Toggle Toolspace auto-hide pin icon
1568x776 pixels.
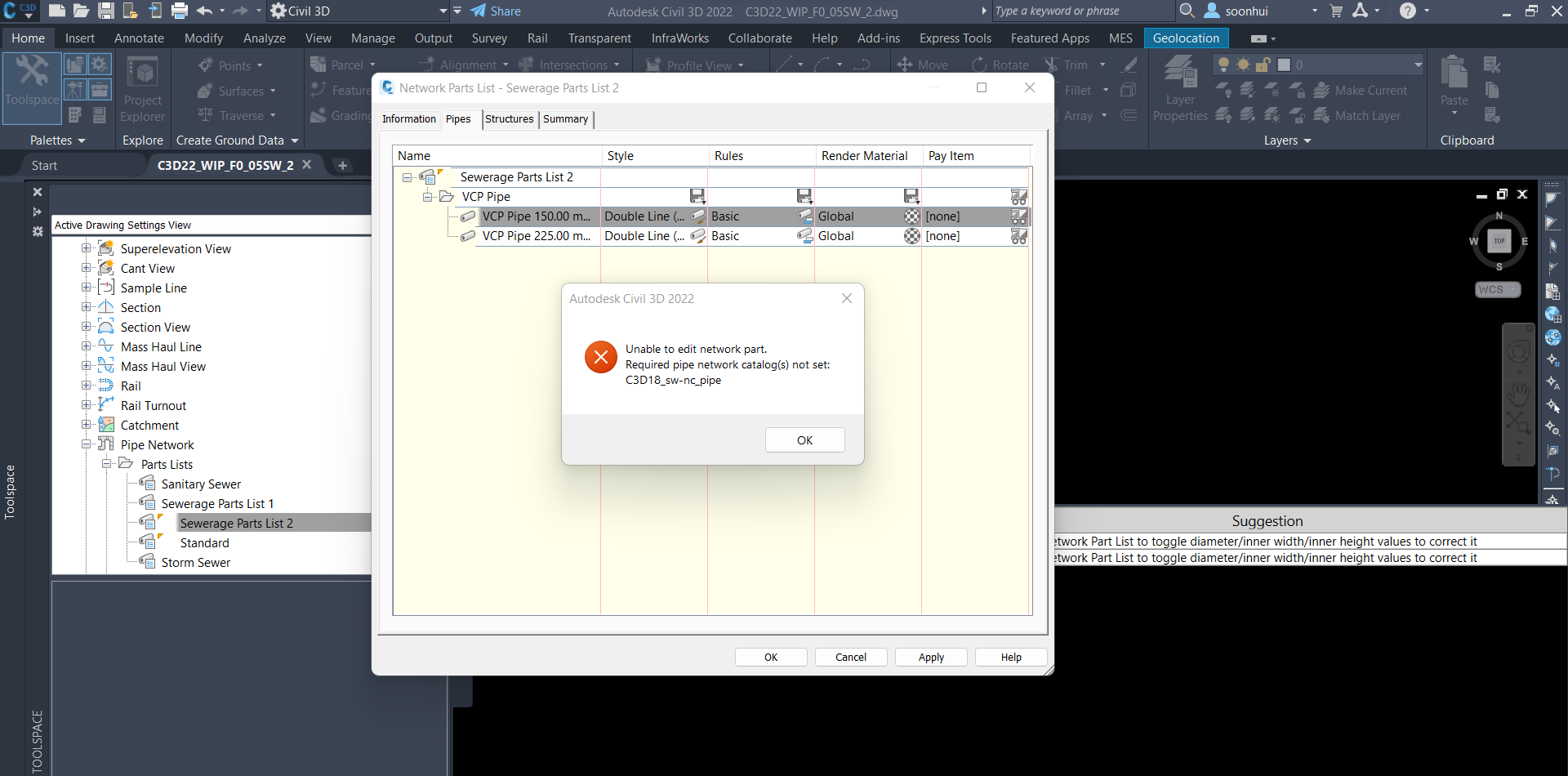pos(38,212)
